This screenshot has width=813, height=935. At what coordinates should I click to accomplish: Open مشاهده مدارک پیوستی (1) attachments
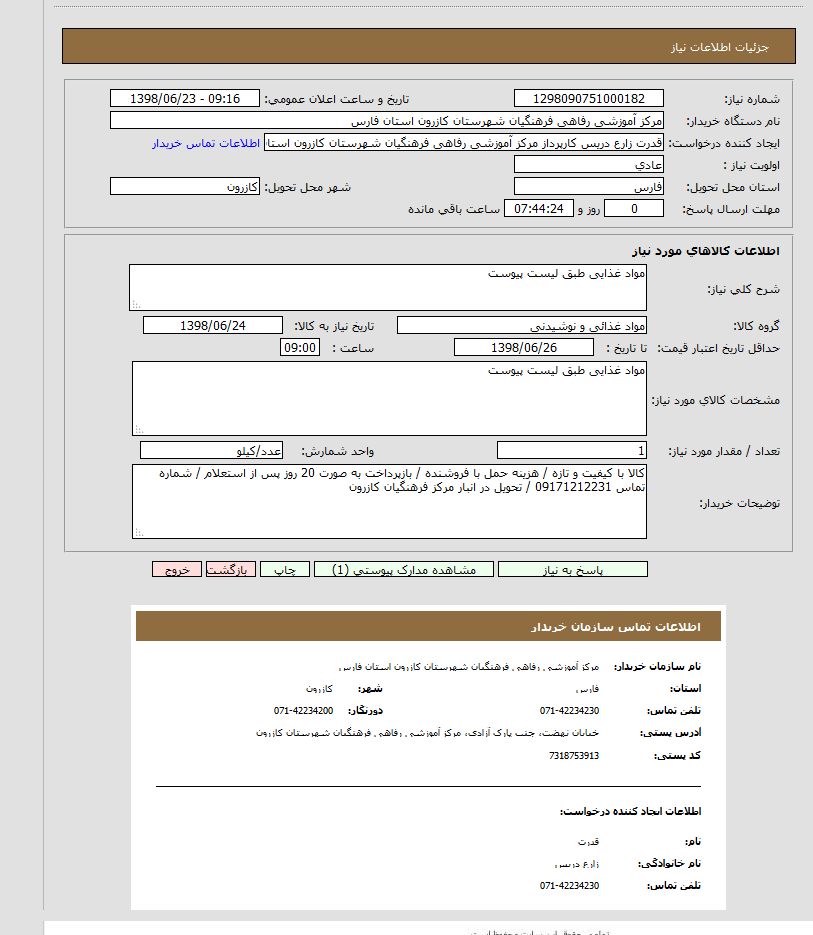click(403, 569)
